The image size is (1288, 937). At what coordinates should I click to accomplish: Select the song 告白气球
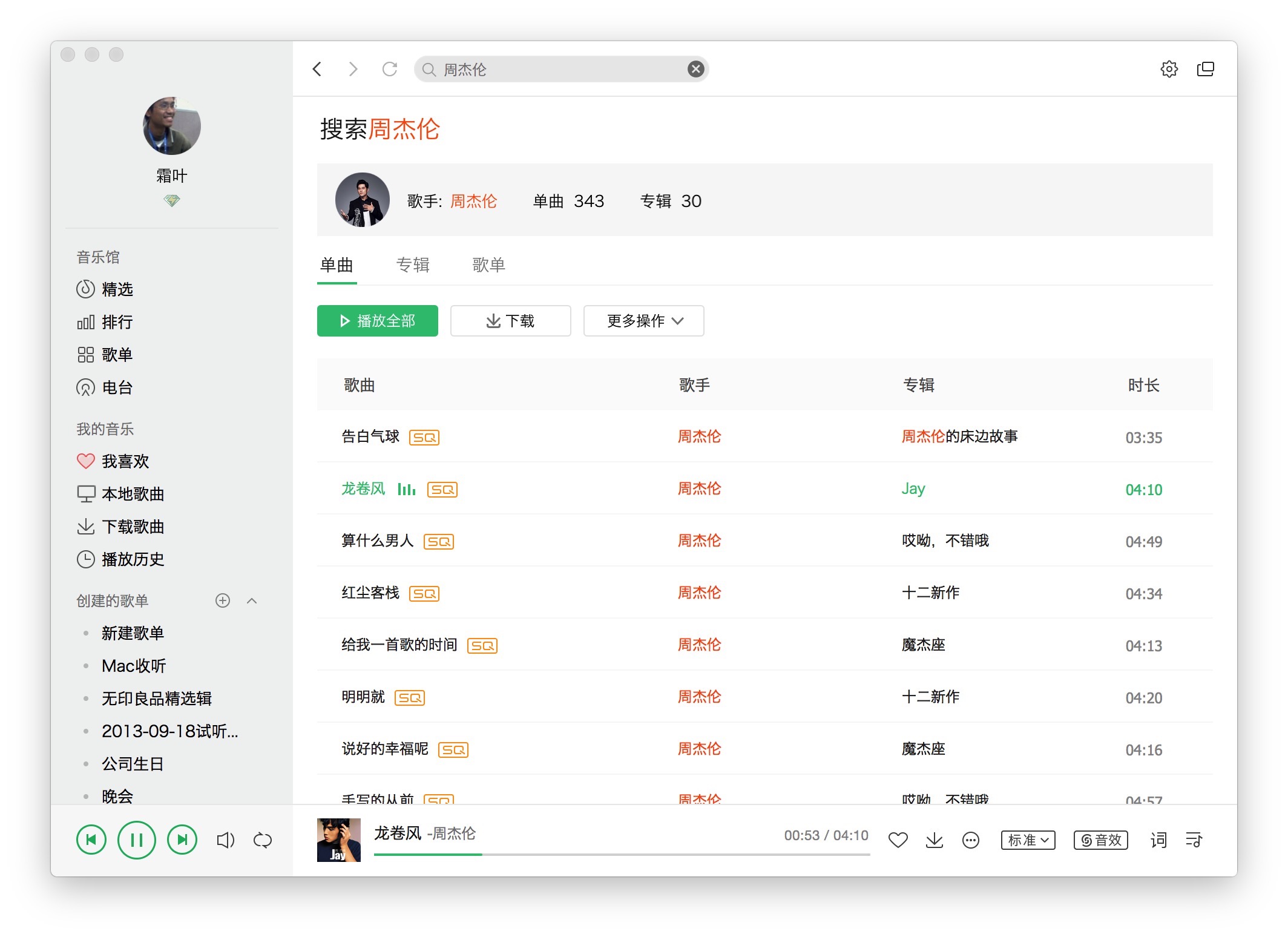click(370, 436)
